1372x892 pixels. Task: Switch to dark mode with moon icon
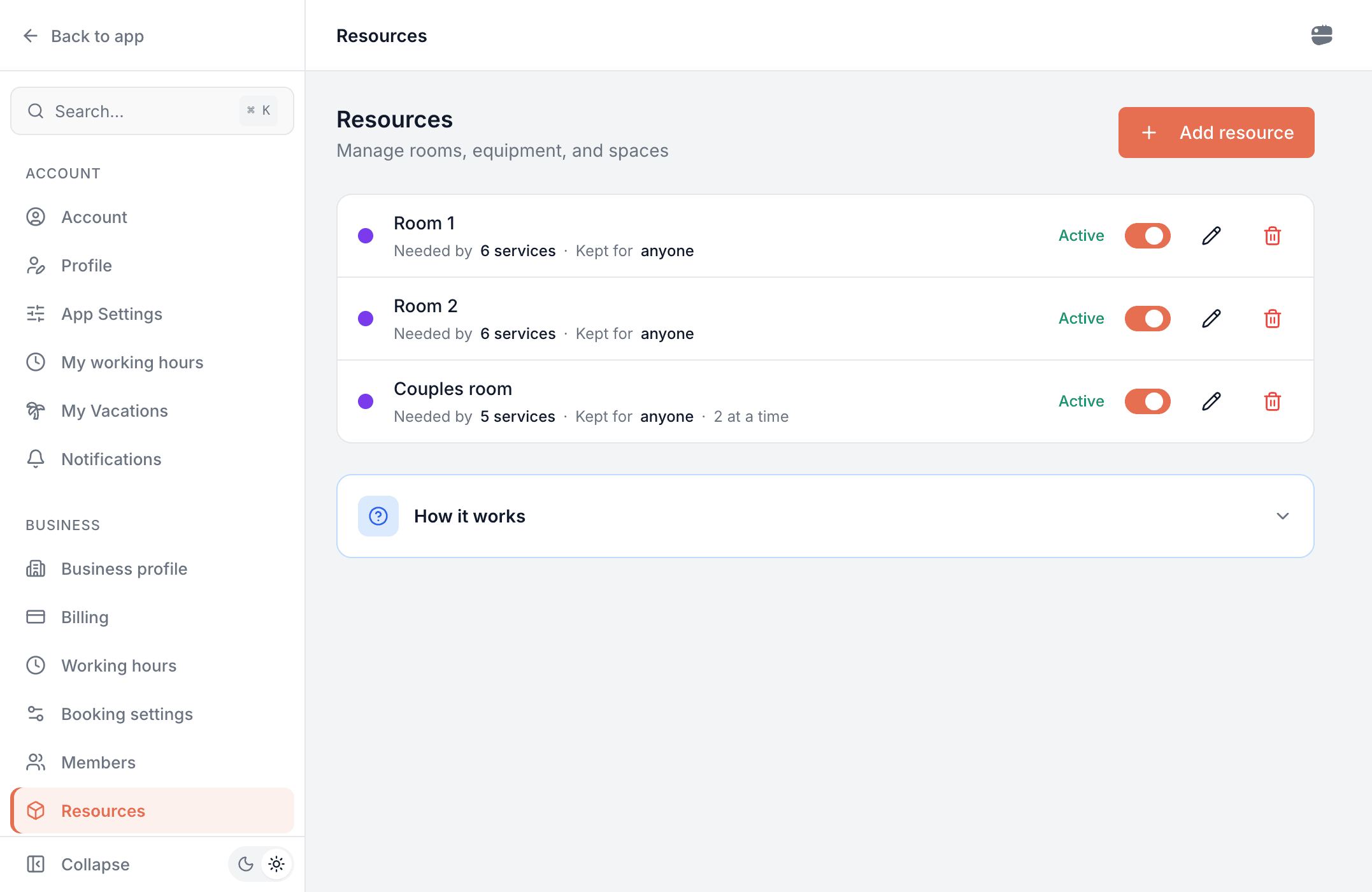246,864
